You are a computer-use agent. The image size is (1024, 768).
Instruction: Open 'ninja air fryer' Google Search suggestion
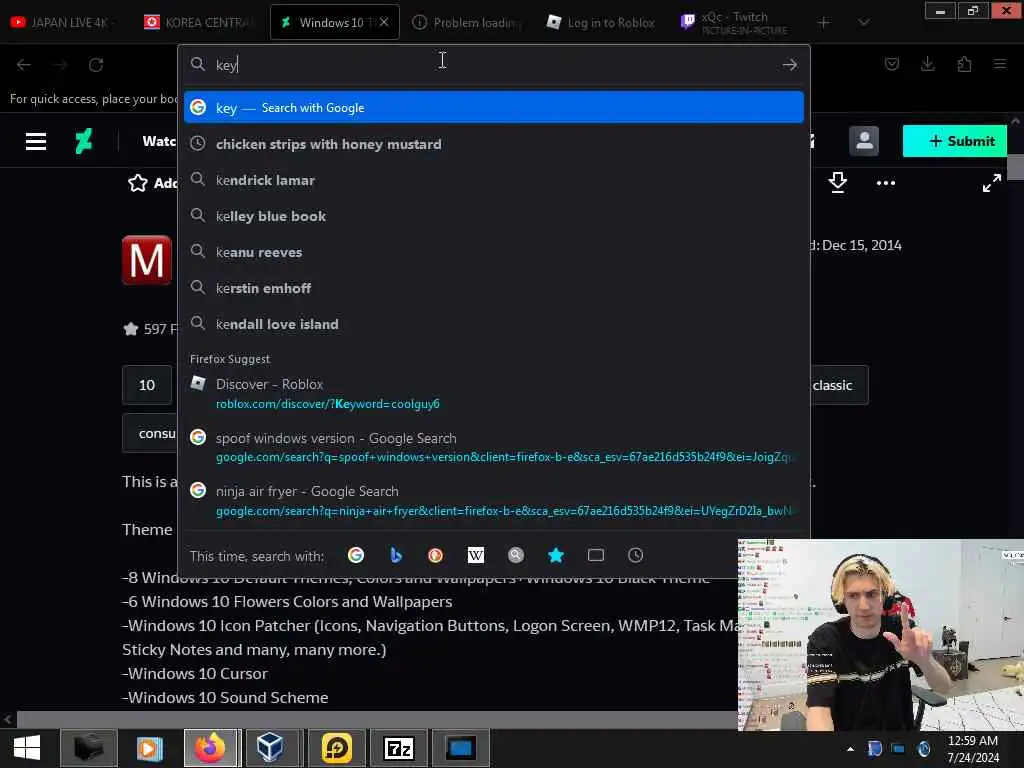(494, 501)
